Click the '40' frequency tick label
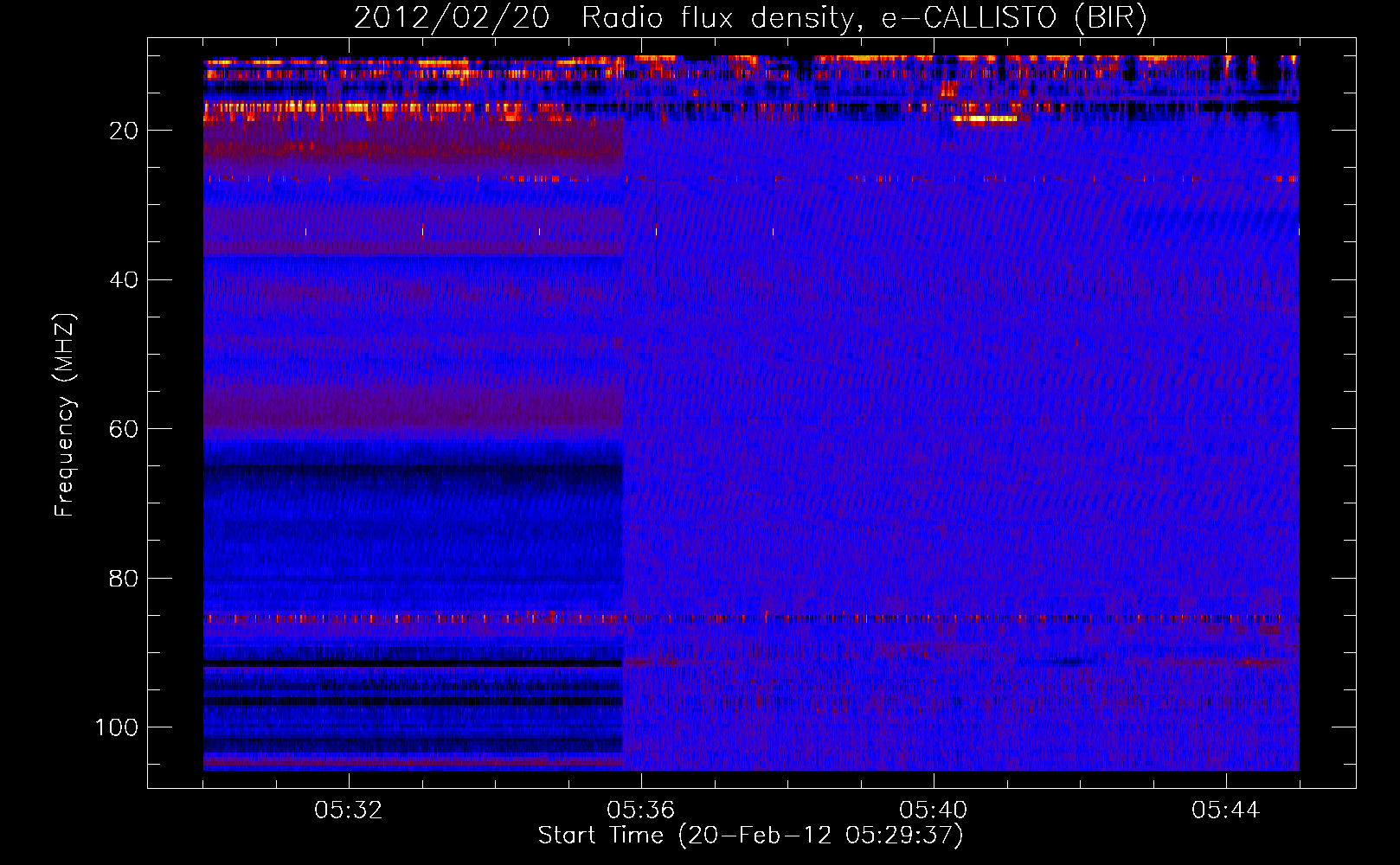The width and height of the screenshot is (1400, 865). [x=125, y=280]
